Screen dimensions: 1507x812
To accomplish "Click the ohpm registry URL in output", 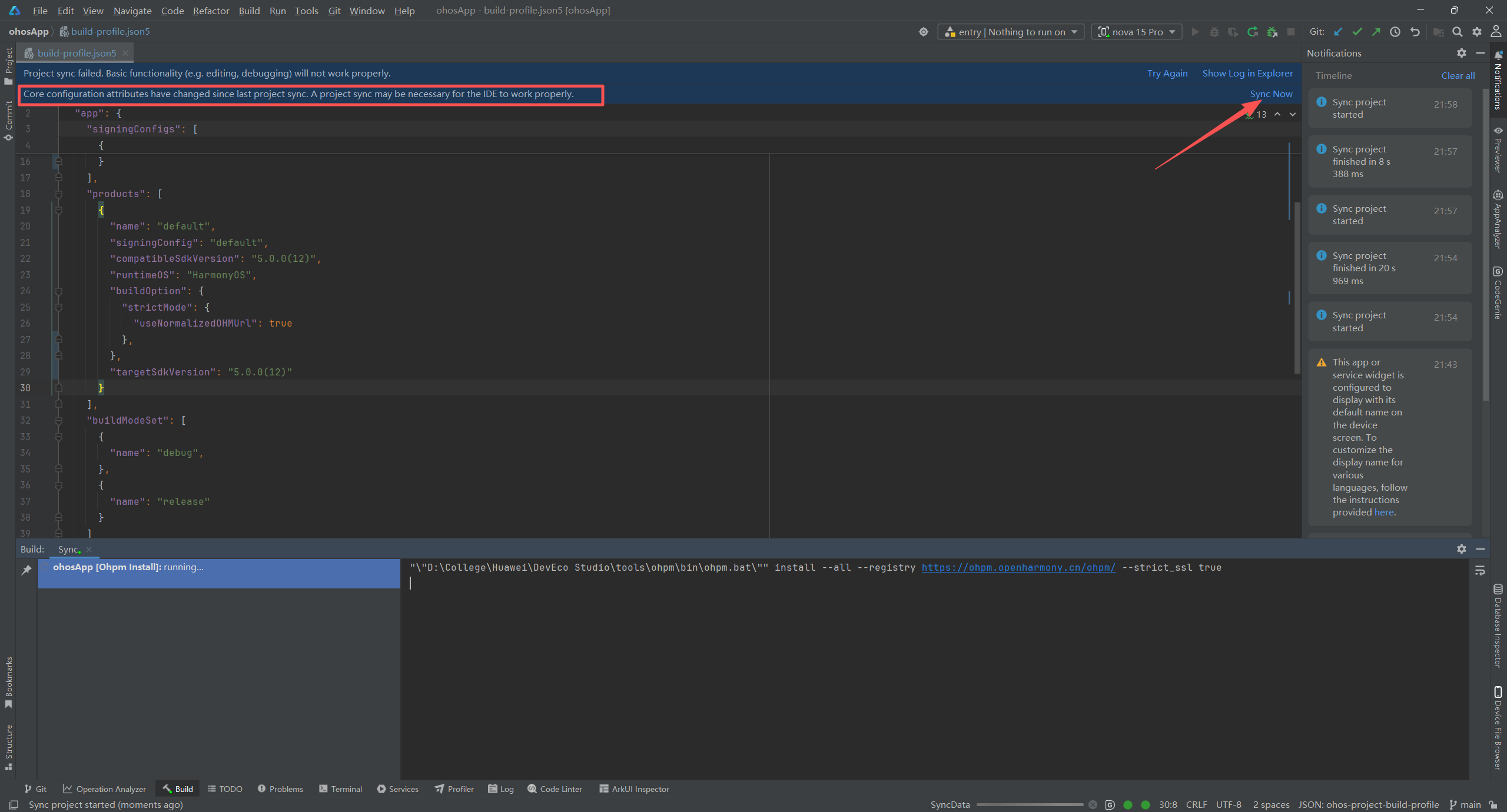I will click(1018, 567).
